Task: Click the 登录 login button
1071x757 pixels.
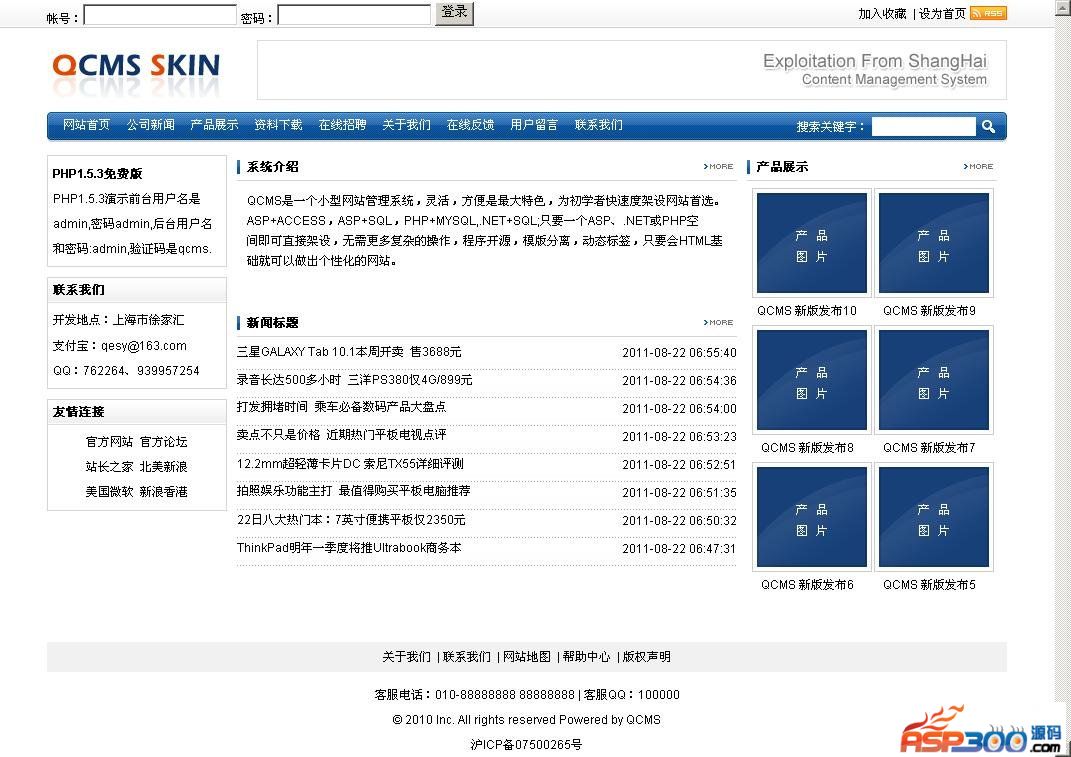Action: 454,13
